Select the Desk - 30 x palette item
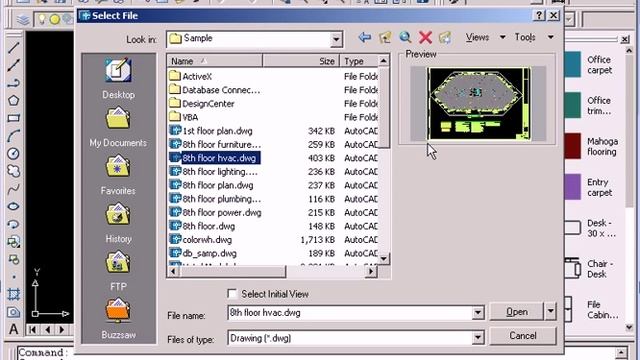640x360 pixels. 591,228
